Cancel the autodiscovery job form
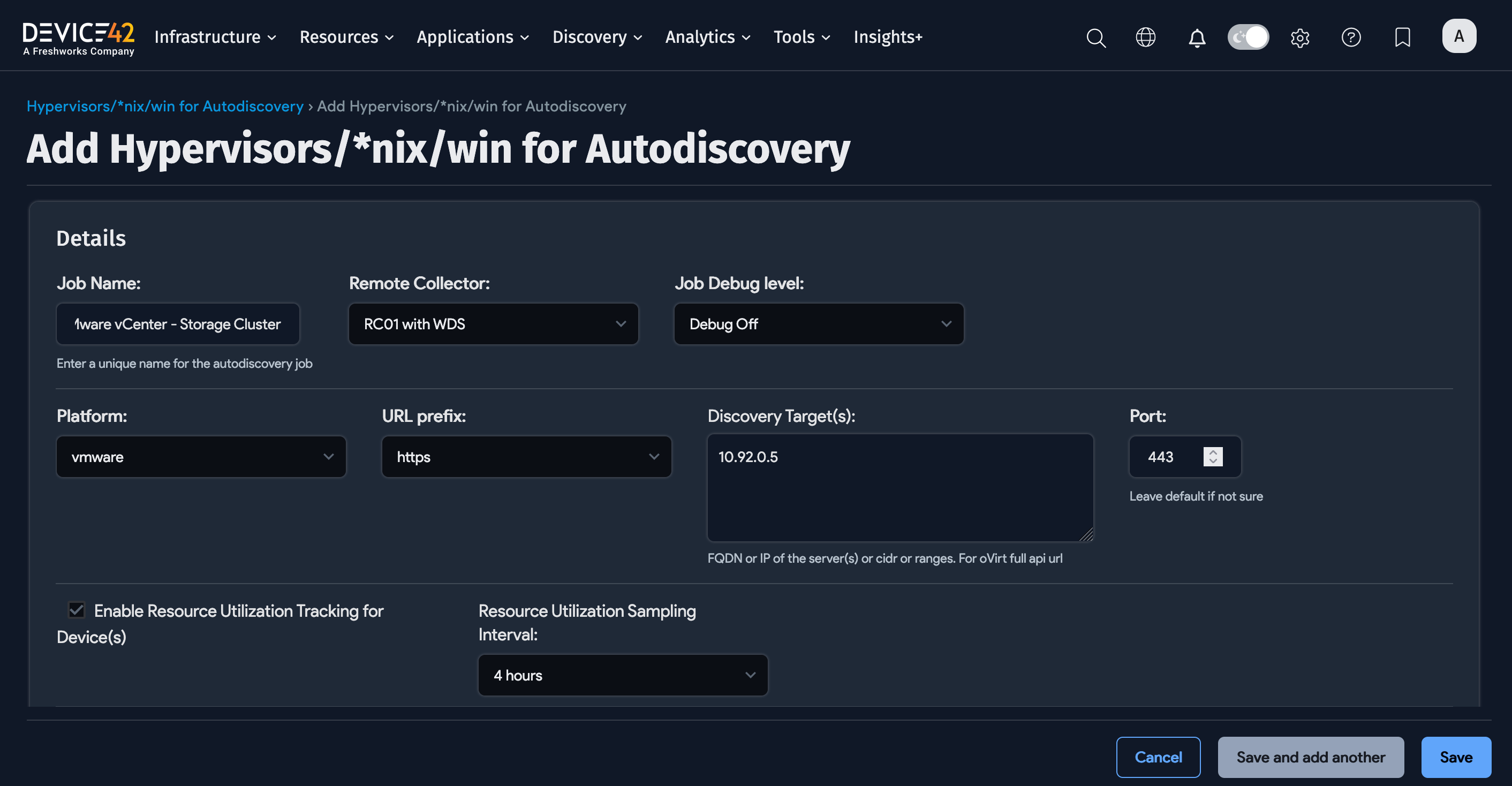1512x786 pixels. (1158, 757)
